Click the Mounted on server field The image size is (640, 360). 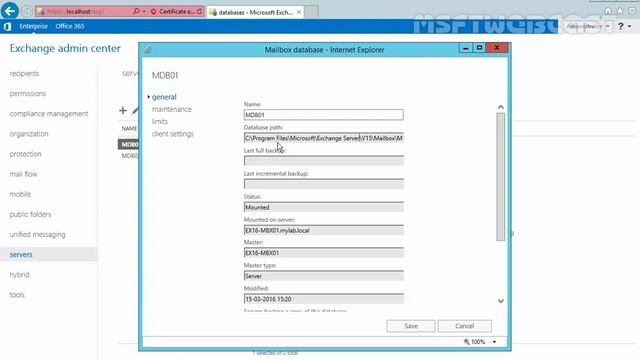coord(324,230)
